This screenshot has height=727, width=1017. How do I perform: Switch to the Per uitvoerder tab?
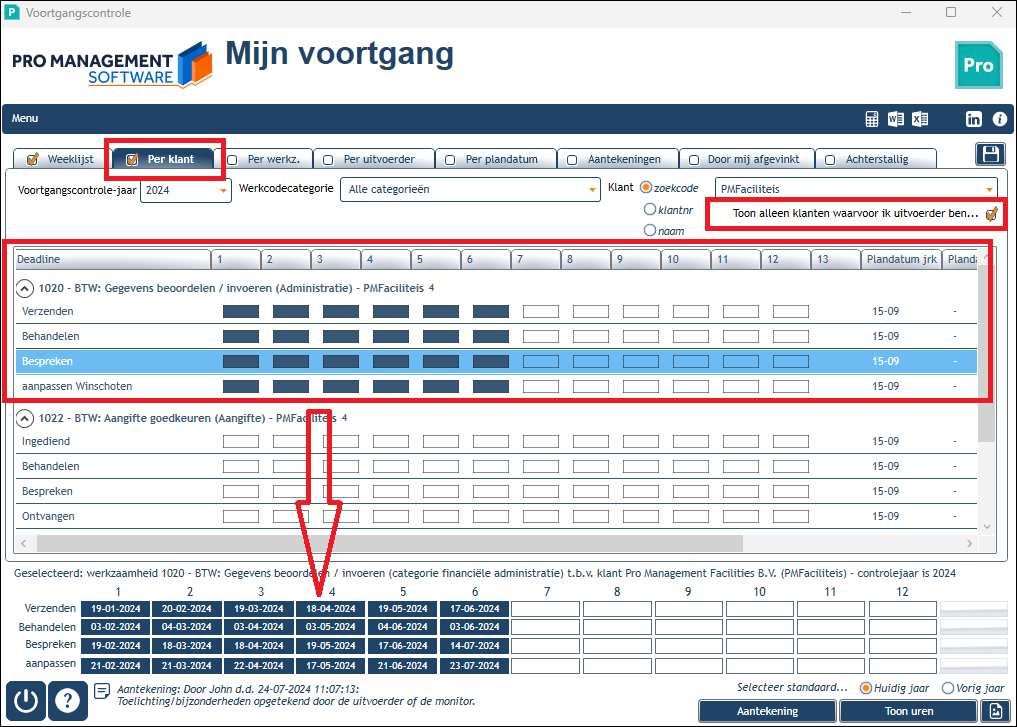coord(373,159)
